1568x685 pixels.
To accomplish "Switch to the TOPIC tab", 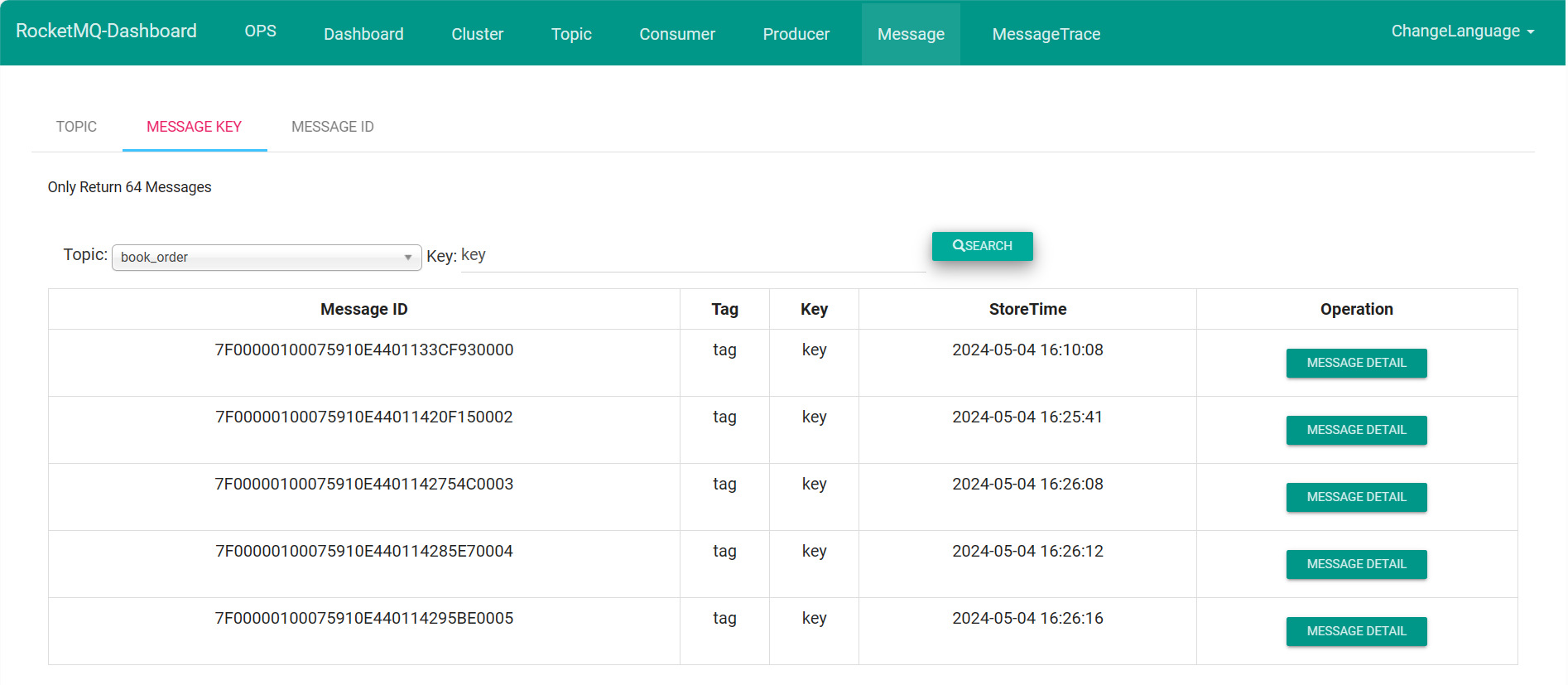I will 76,127.
